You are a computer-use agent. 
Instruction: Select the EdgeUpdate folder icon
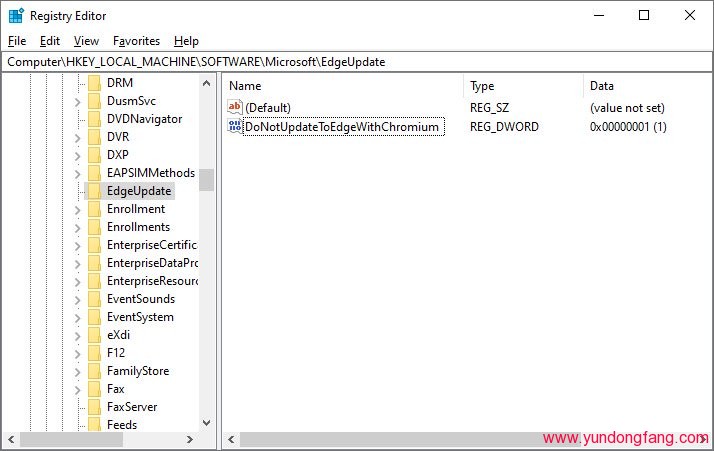94,191
